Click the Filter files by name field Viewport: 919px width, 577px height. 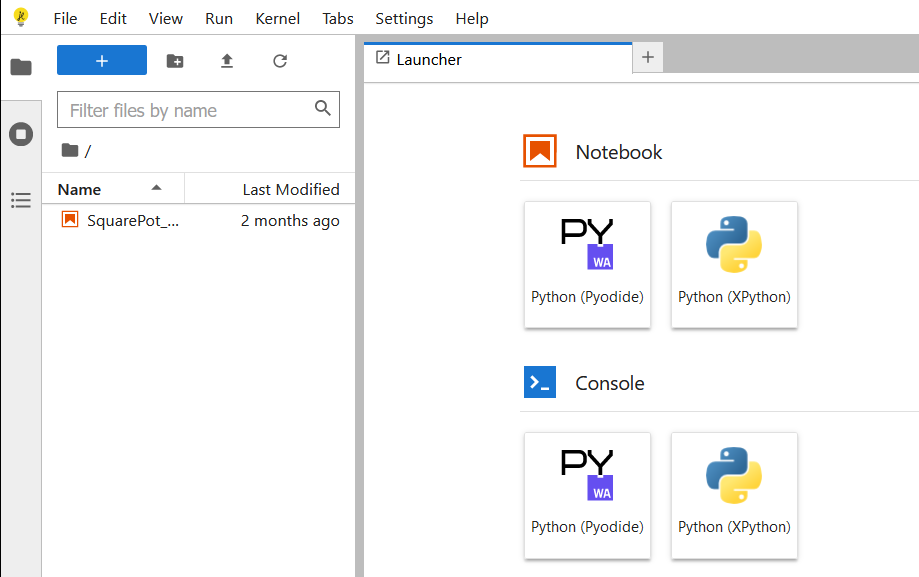198,110
